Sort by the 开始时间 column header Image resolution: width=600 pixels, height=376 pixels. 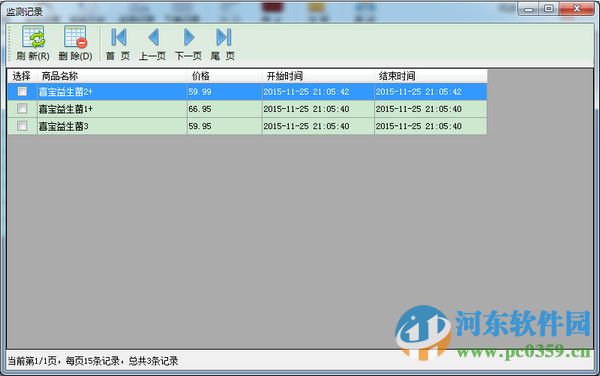pyautogui.click(x=318, y=76)
